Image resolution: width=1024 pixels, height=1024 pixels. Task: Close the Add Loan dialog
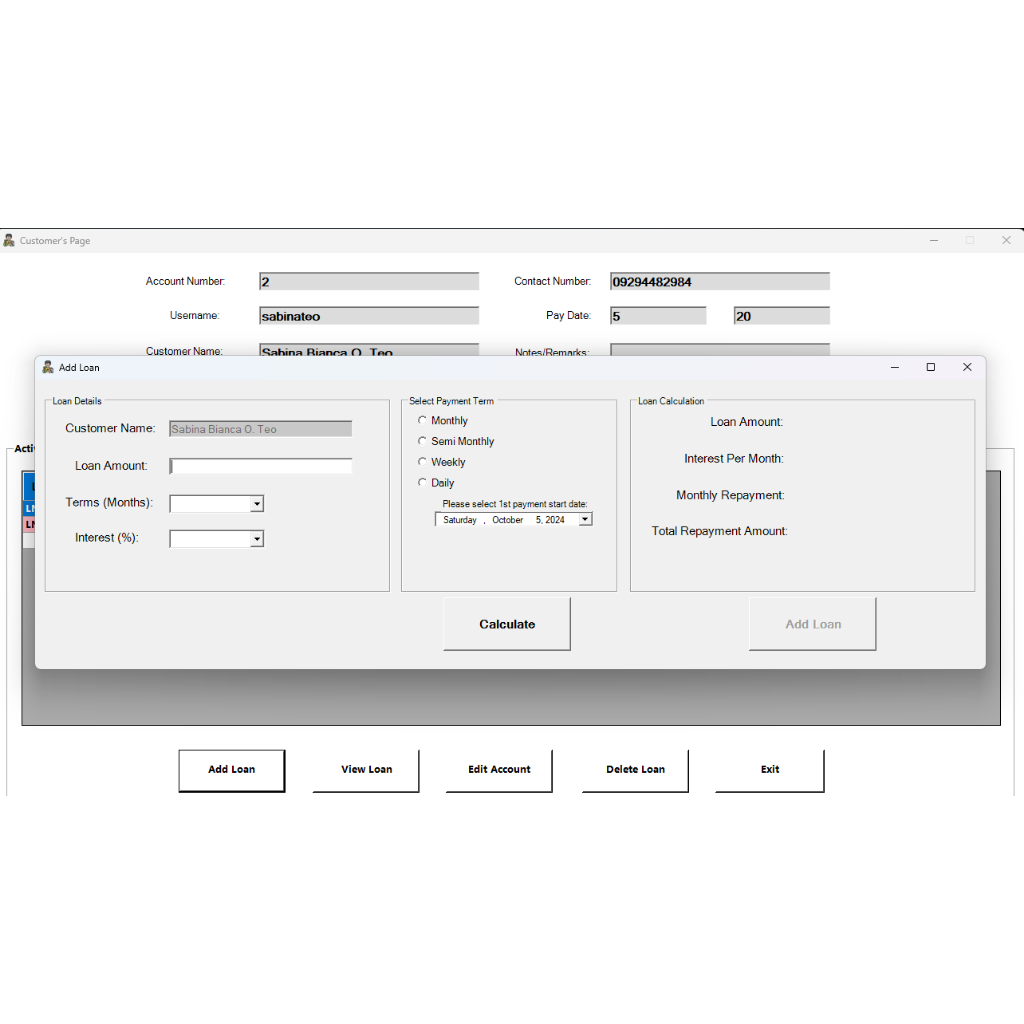click(x=967, y=367)
